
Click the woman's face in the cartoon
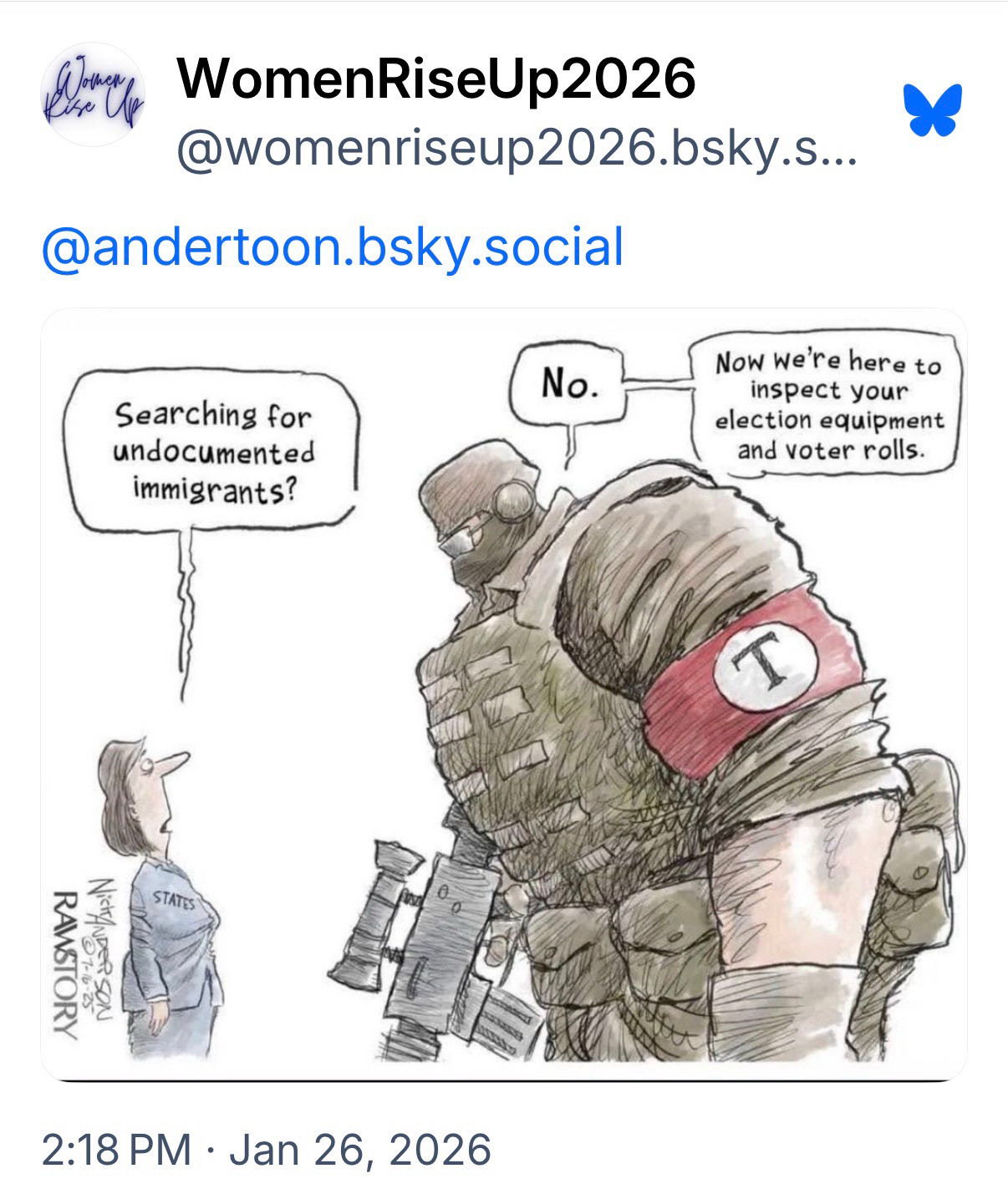pos(164,787)
